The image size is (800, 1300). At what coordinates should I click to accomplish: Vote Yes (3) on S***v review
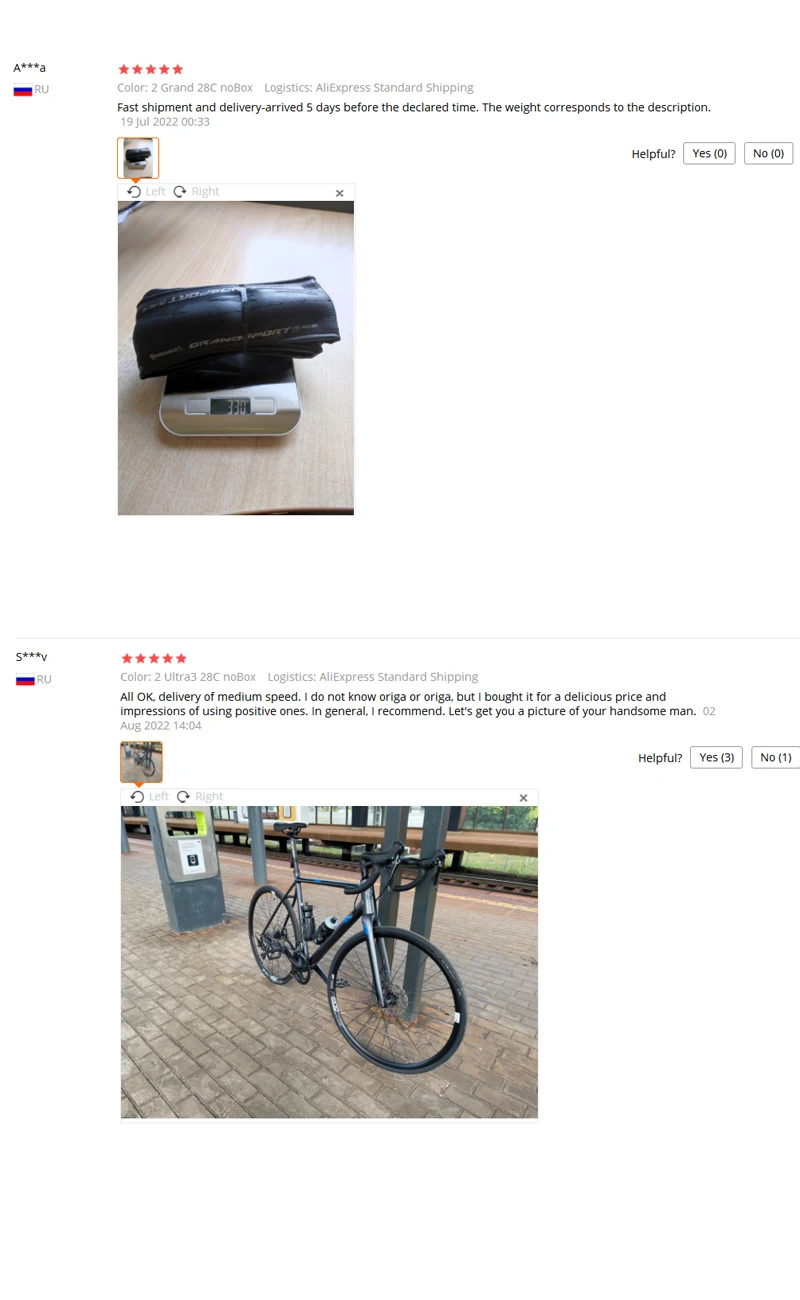(716, 757)
